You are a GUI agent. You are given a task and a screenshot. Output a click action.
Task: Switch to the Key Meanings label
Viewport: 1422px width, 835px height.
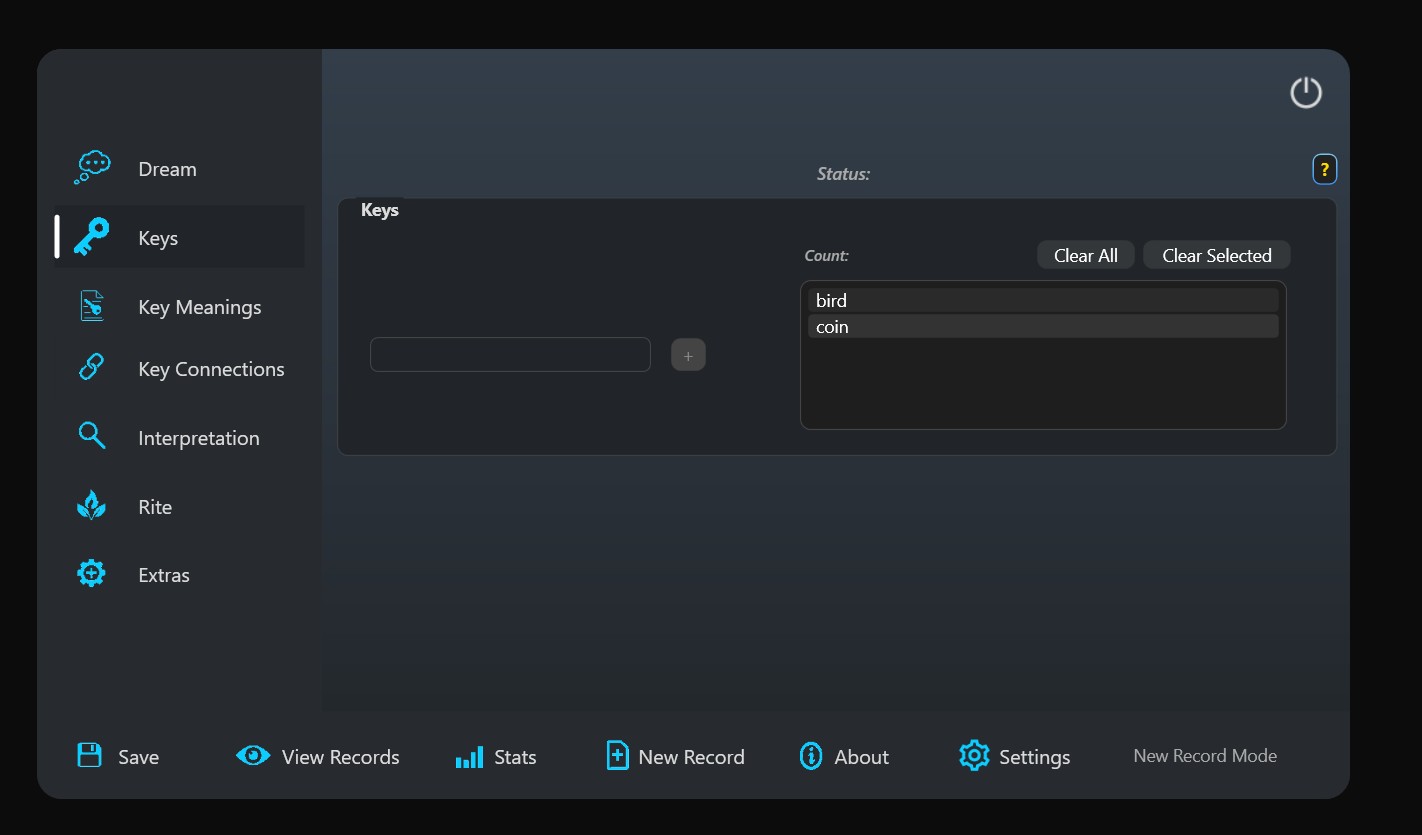(x=200, y=307)
